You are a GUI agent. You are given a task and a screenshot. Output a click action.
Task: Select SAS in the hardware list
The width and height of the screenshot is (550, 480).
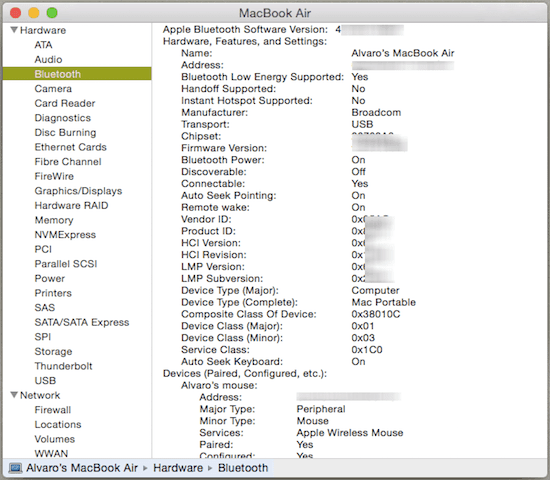coord(45,307)
